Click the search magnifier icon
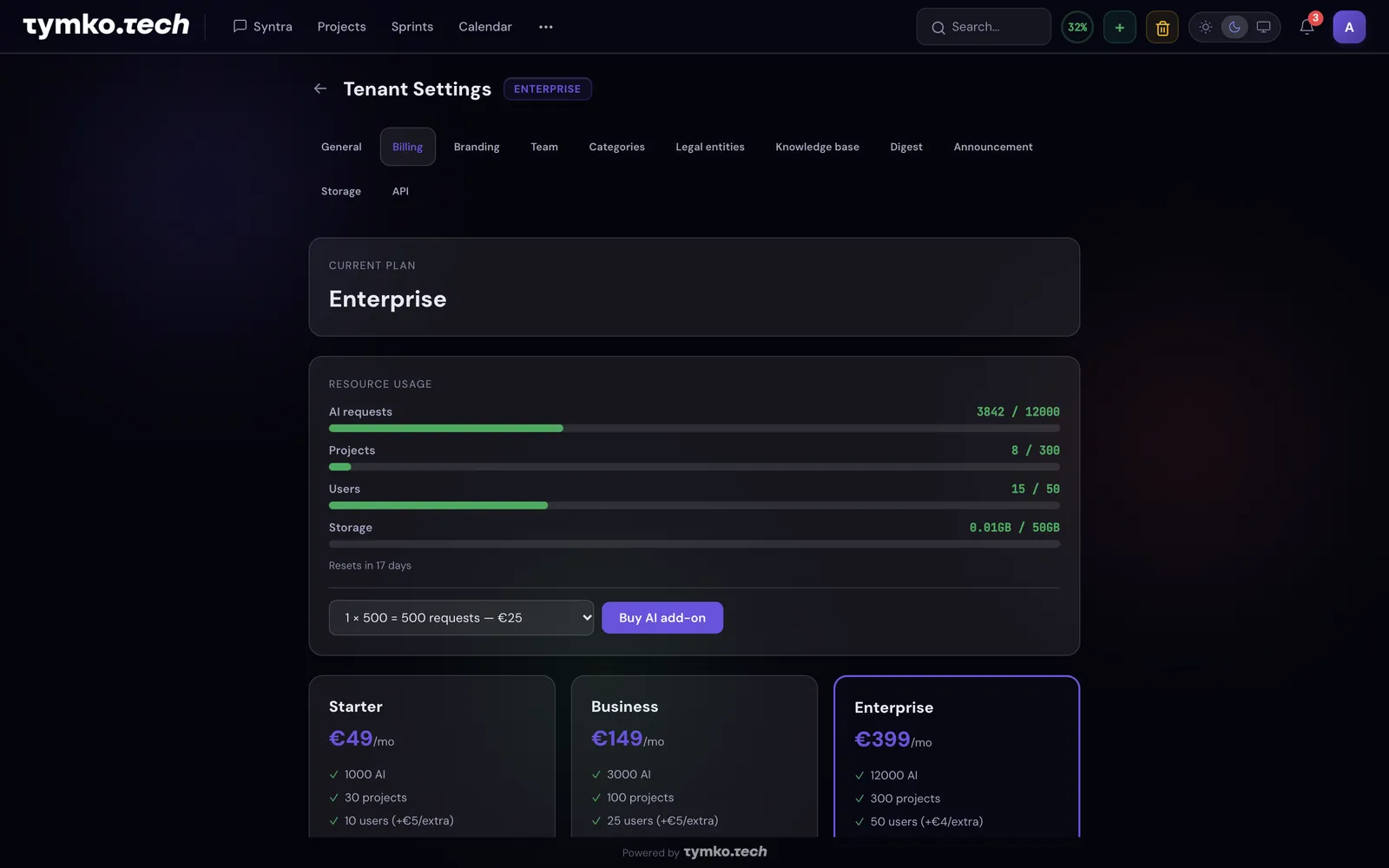Image resolution: width=1389 pixels, height=868 pixels. click(938, 28)
